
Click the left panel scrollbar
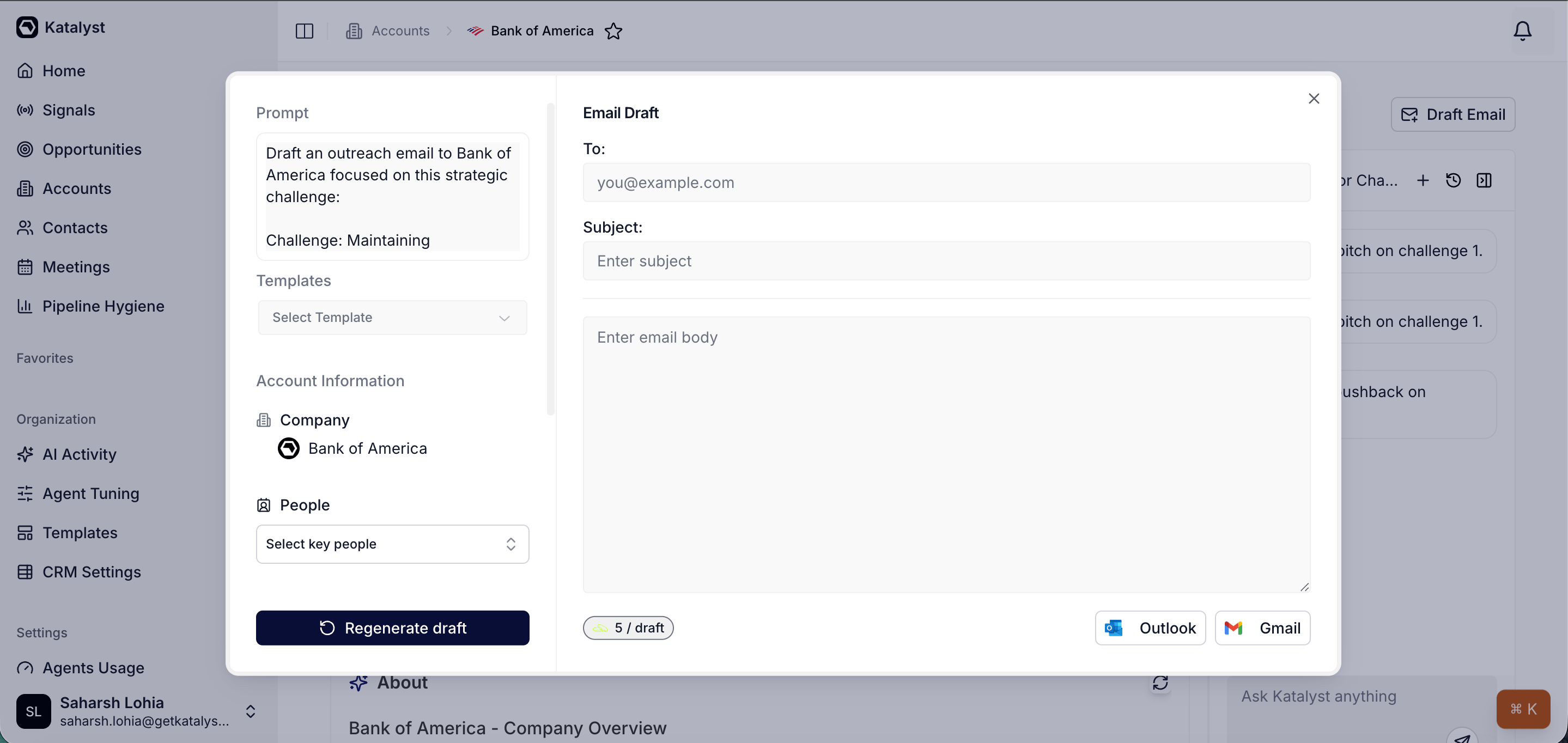[x=551, y=259]
